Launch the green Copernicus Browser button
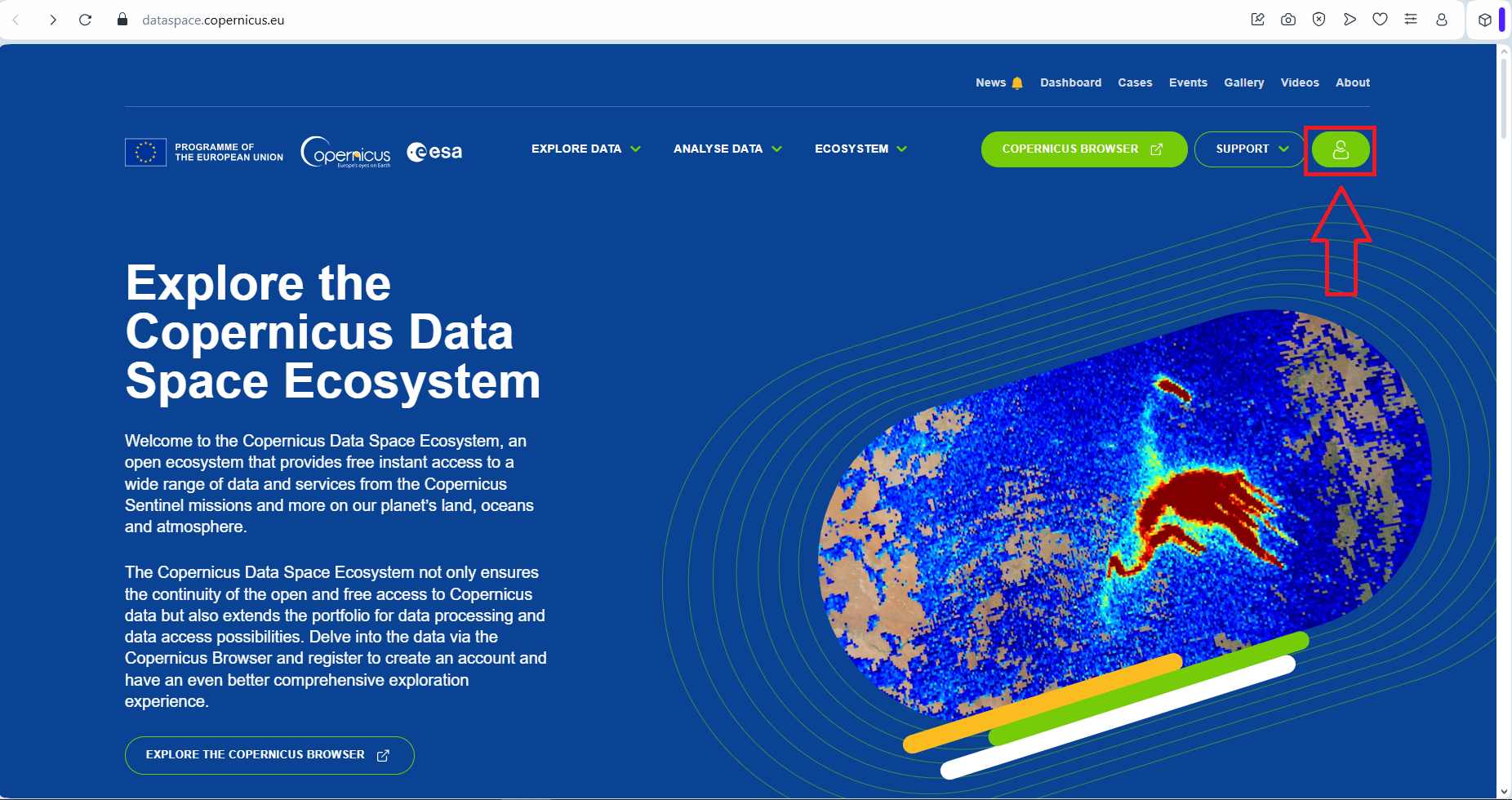Screen dimensions: 1512x800 (1083, 149)
